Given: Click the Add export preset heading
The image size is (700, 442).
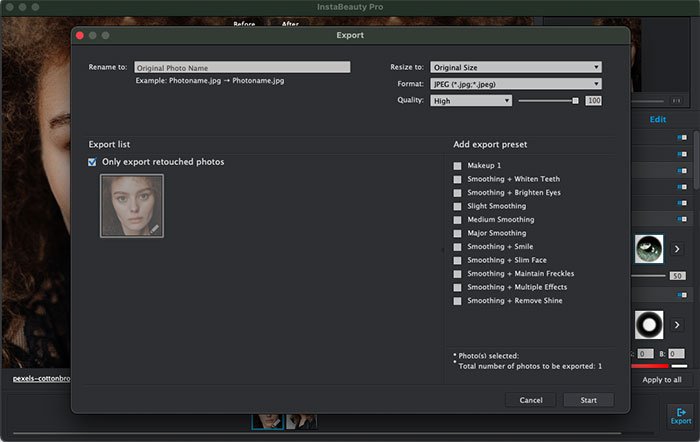Looking at the screenshot, I should coord(490,144).
